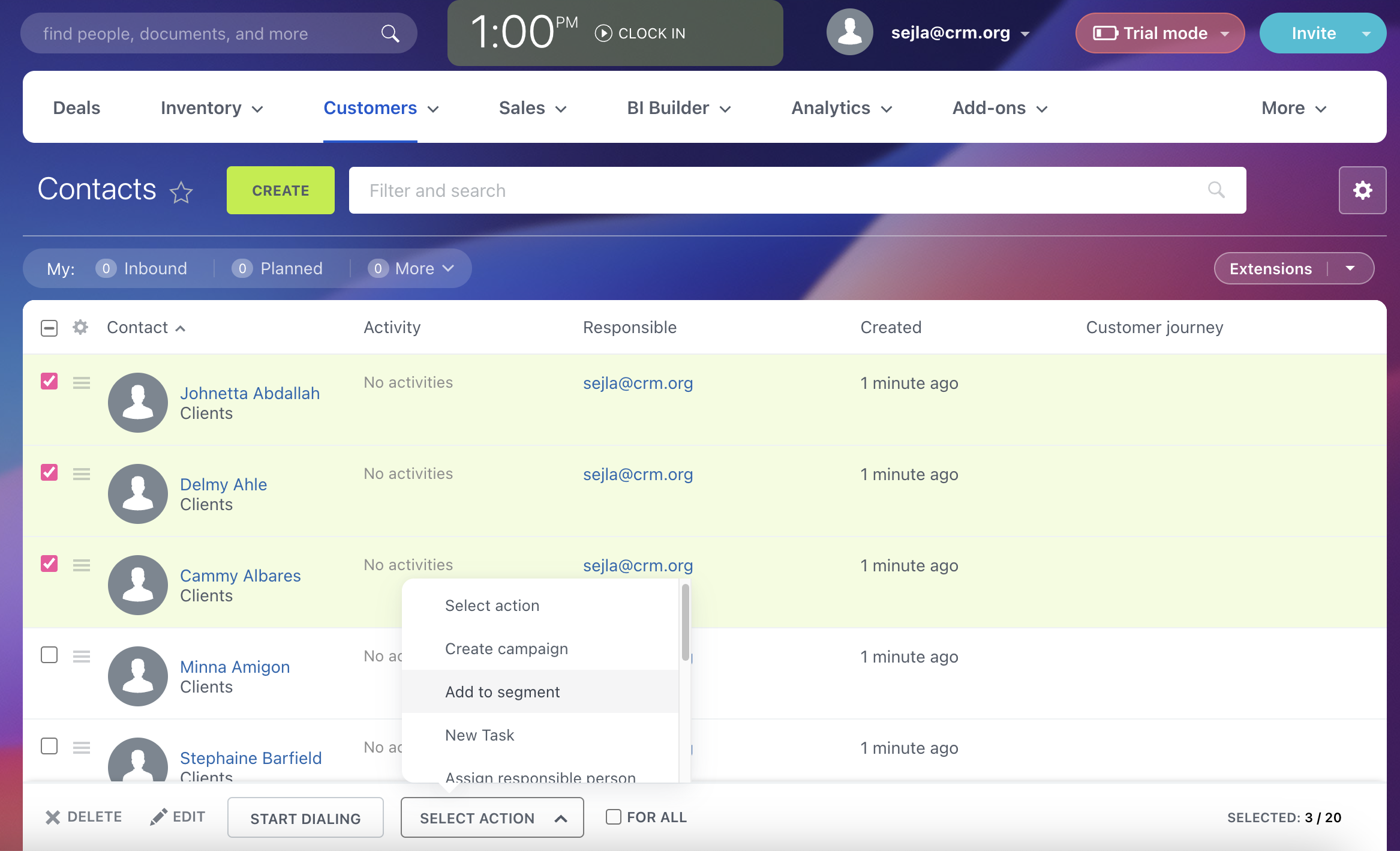Expand the More filter chevron
Screen dimensions: 1400x851
pyautogui.click(x=449, y=268)
